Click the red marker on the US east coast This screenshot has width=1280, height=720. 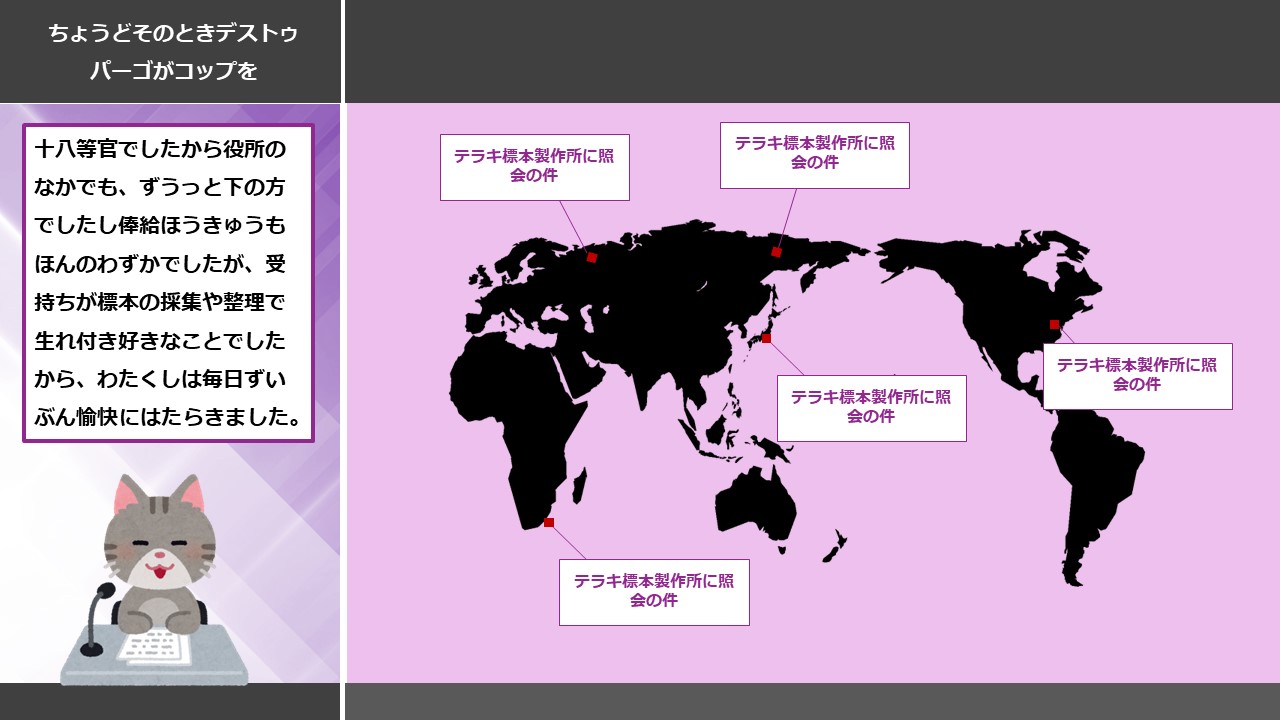(1054, 324)
